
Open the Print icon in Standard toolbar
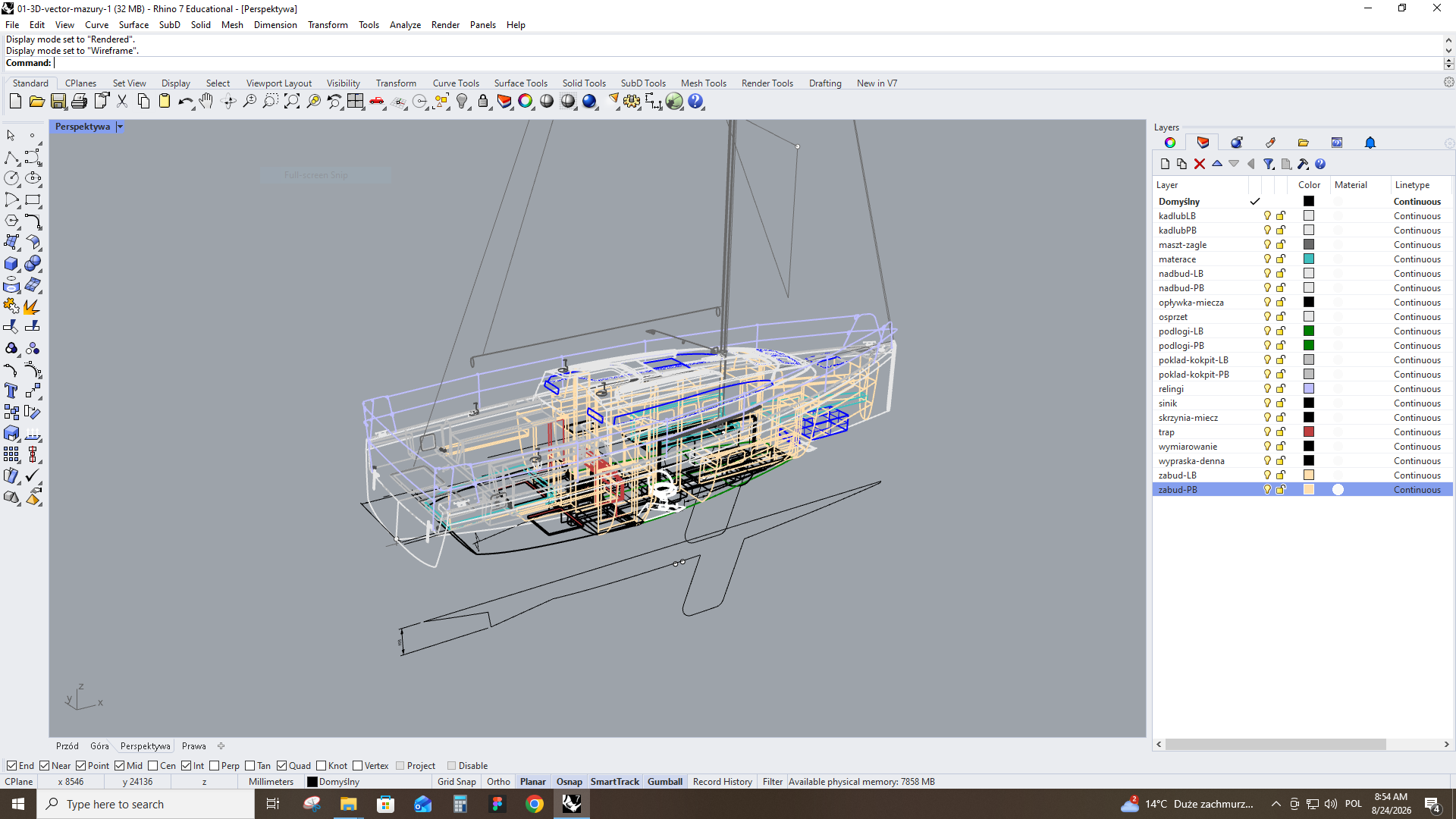click(79, 102)
